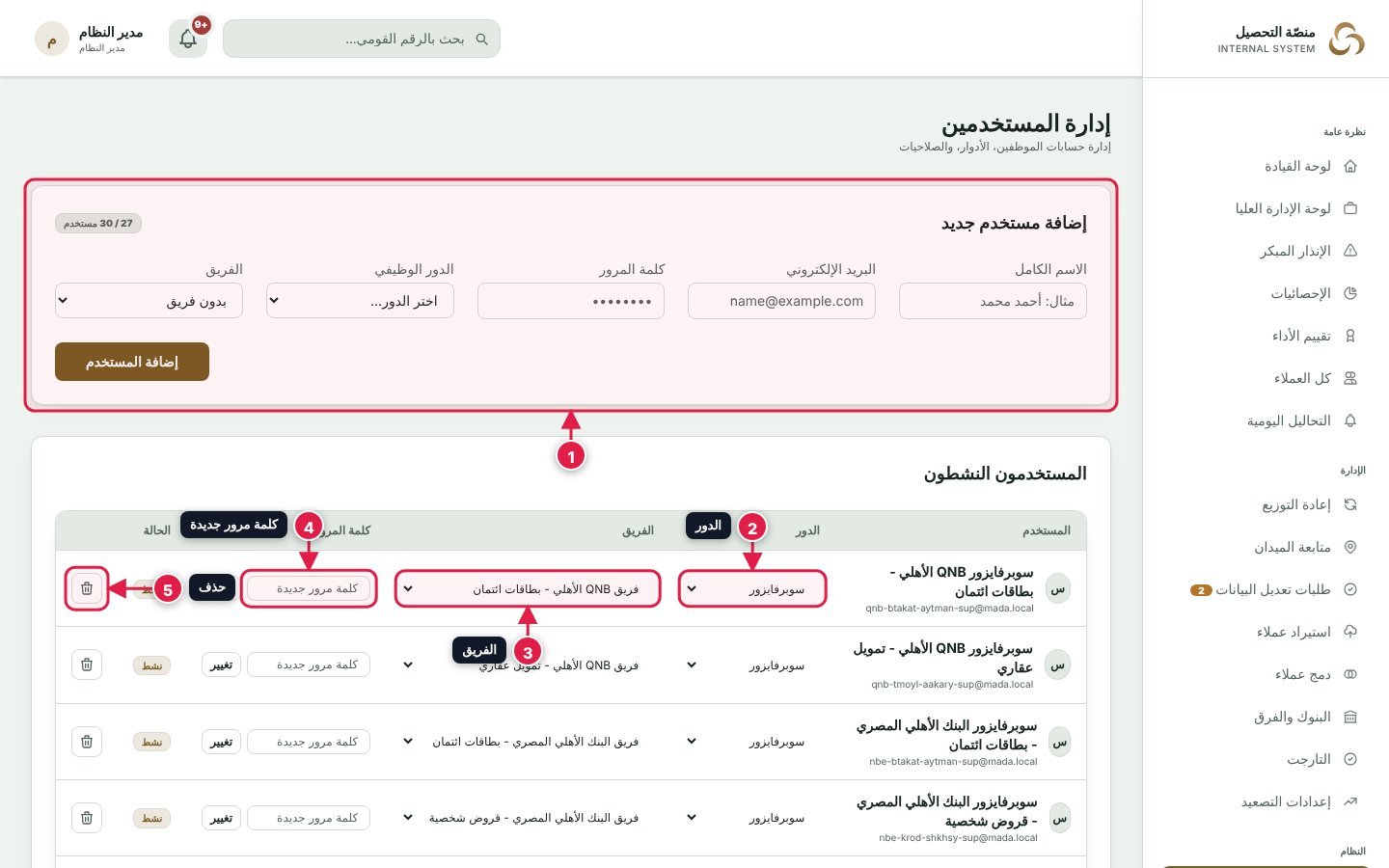Click the كل العملاء people icon
Screen dimensions: 1389x868
[x=1350, y=378]
